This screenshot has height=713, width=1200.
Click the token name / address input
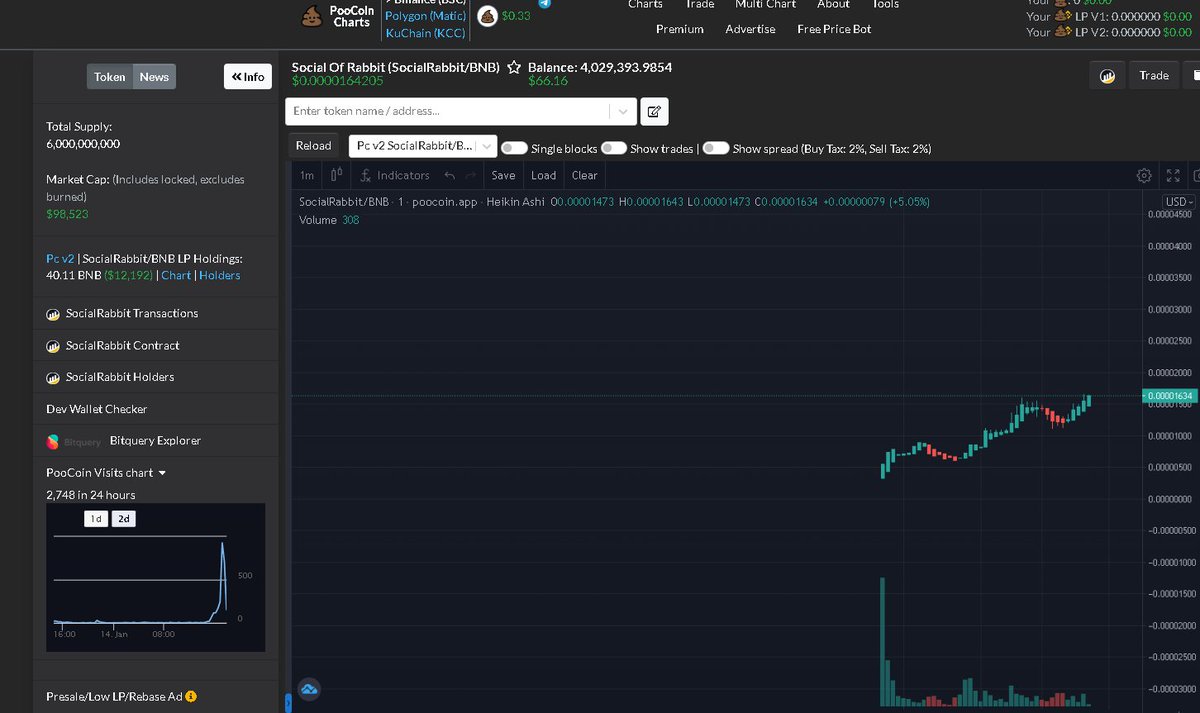[450, 111]
